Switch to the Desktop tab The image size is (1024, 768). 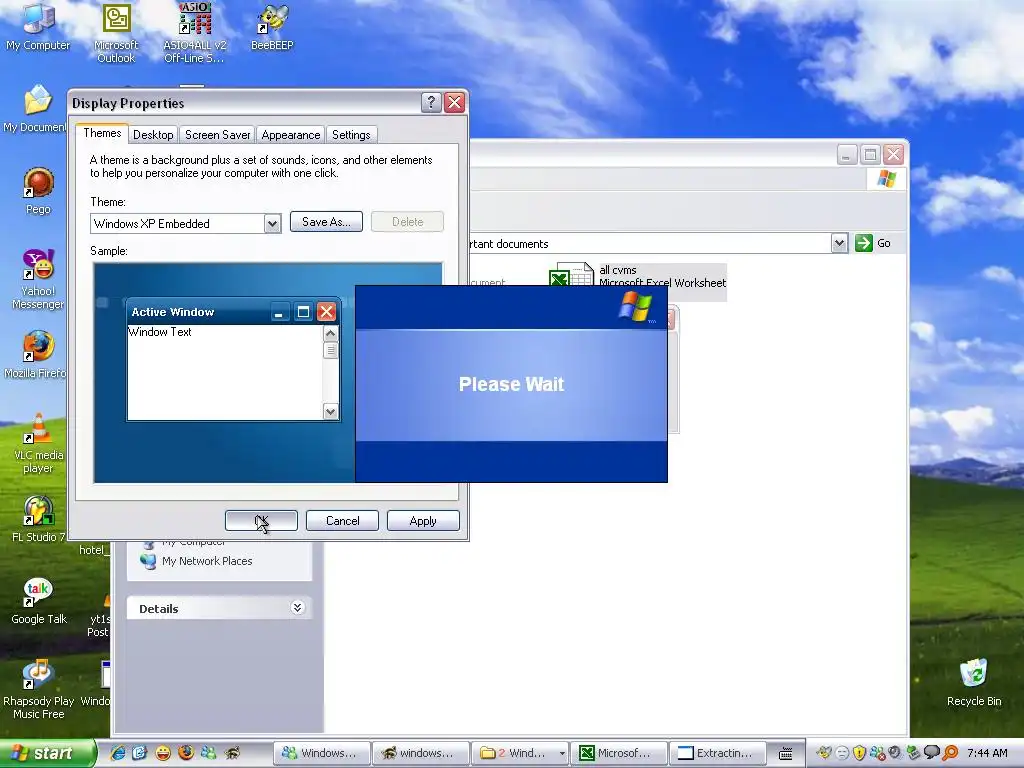point(153,135)
